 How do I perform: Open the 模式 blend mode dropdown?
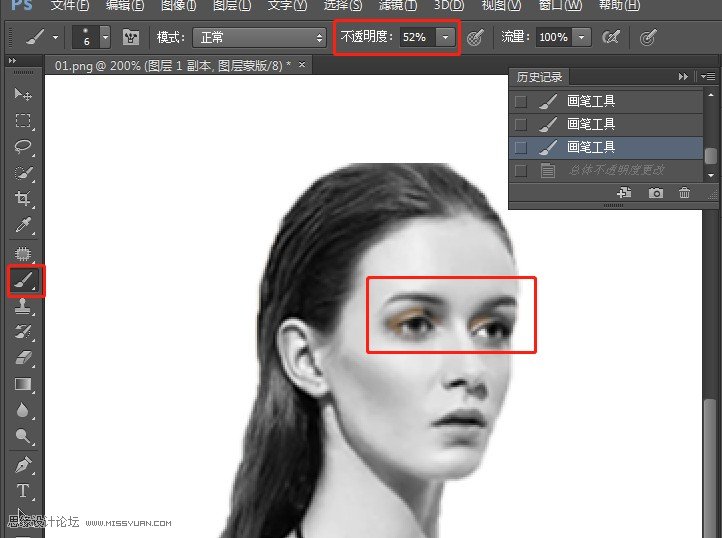(259, 37)
